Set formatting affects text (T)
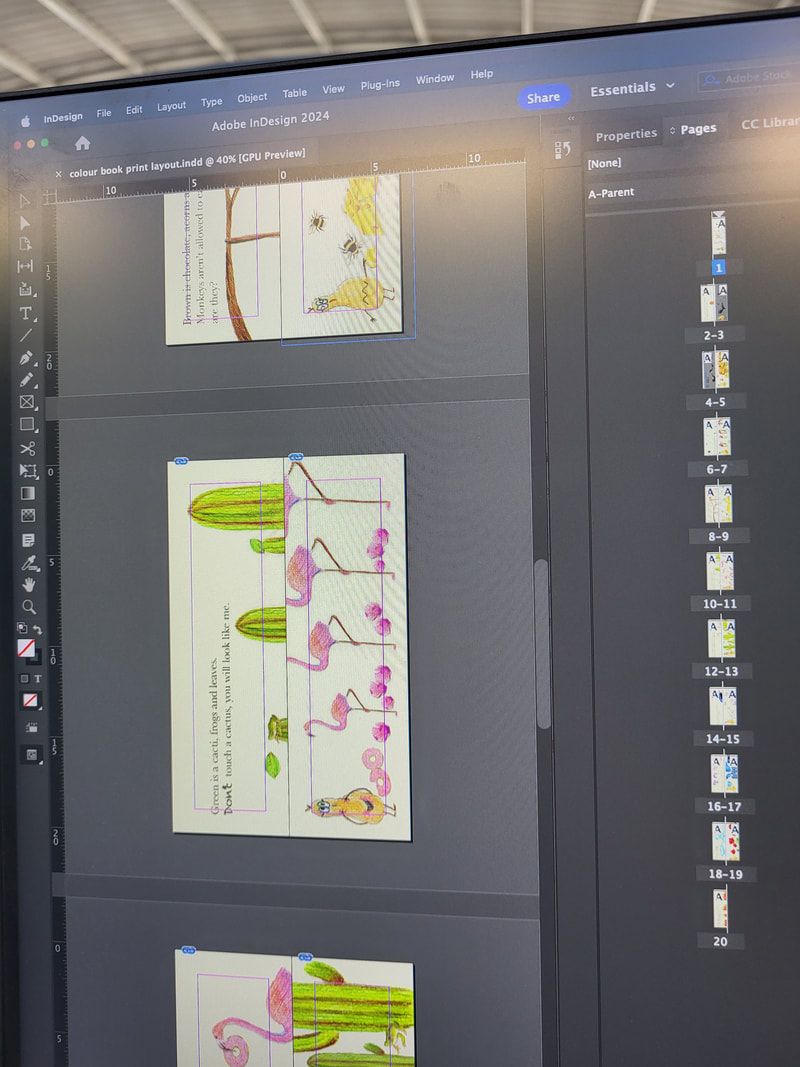The height and width of the screenshot is (1067, 800). pos(38,678)
